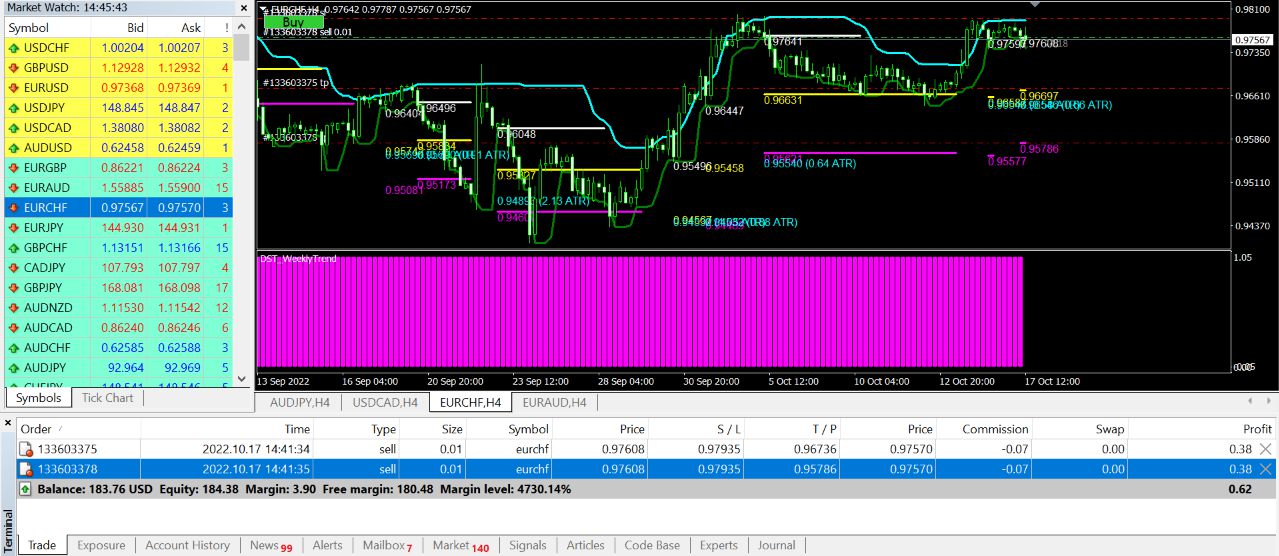Click the green up-arrow icon beside AUDUSD
Viewport: 1279px width, 556px height.
coord(14,147)
